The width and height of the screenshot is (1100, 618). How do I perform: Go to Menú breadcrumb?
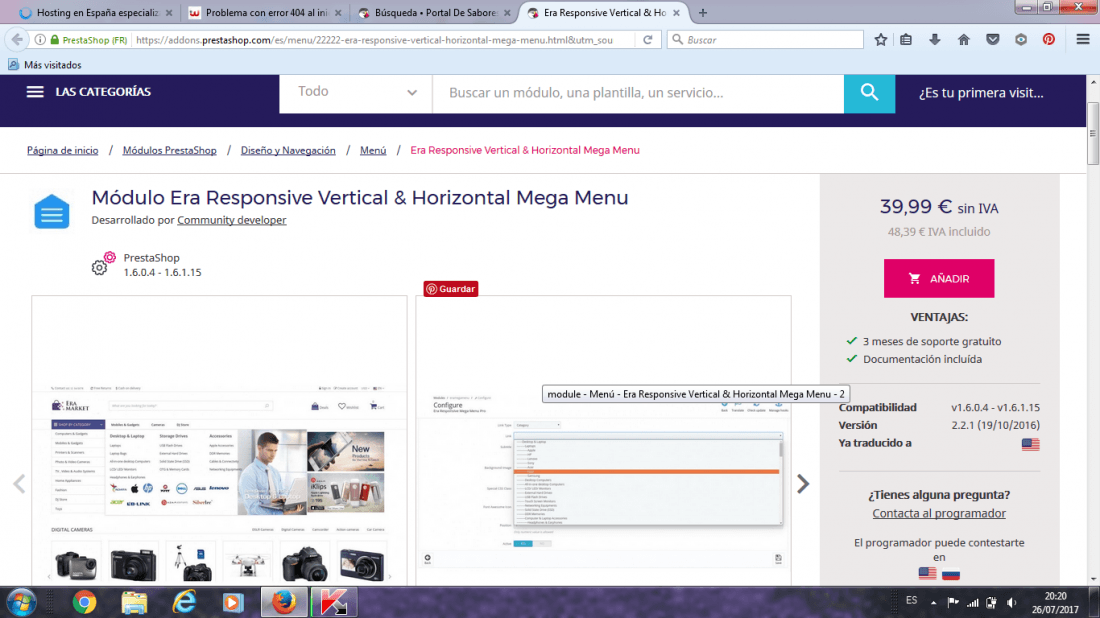coord(373,150)
